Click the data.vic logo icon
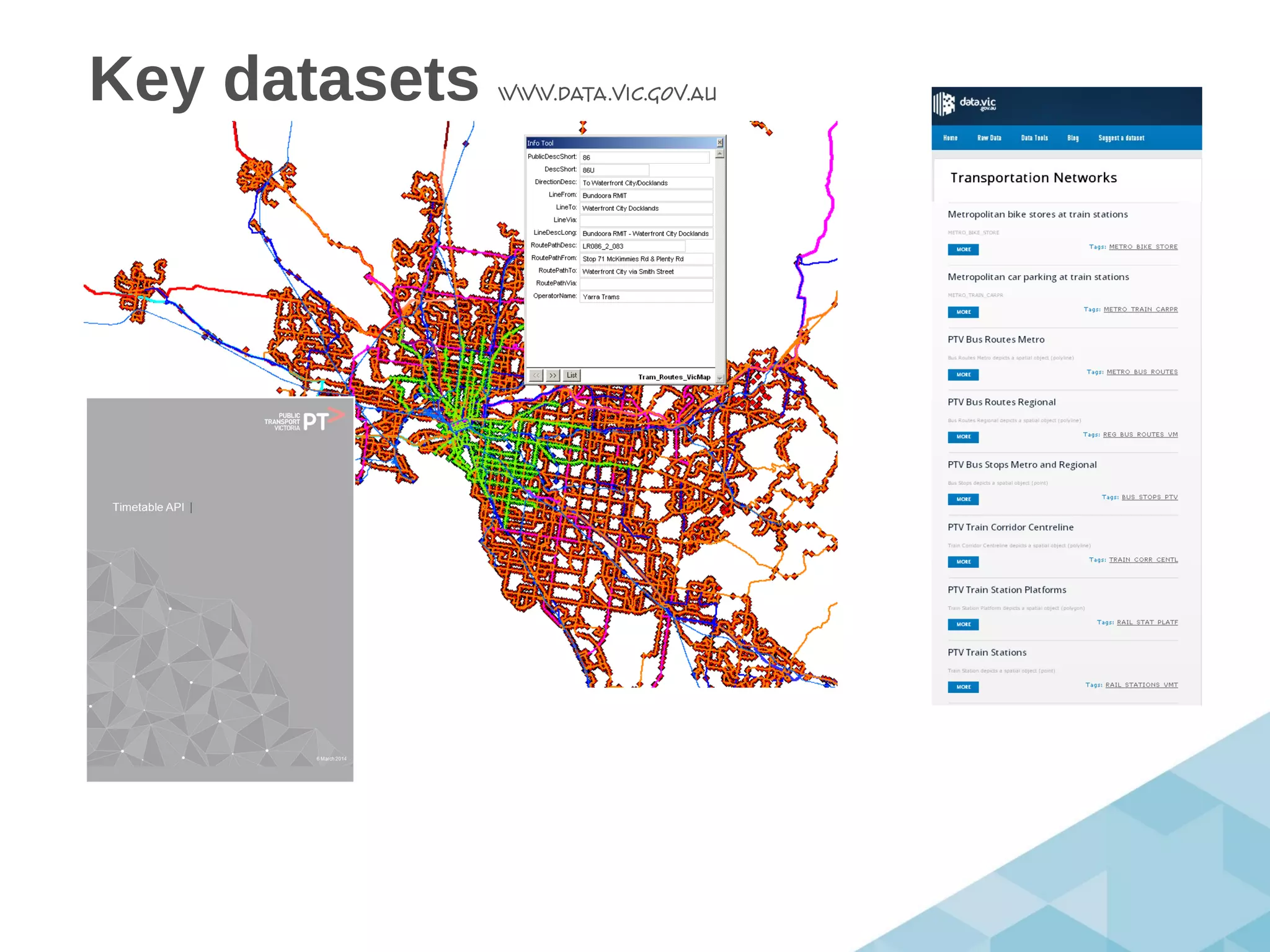The image size is (1270, 952). click(x=944, y=104)
